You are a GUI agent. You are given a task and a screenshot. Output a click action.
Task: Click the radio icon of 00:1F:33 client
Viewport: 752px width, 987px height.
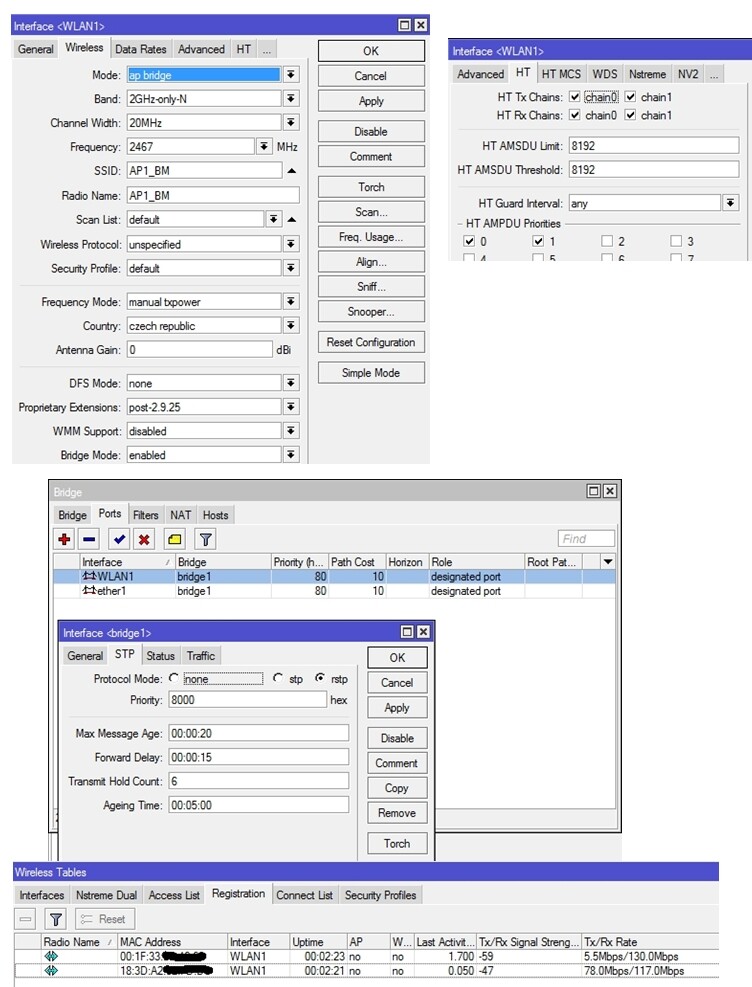point(52,956)
